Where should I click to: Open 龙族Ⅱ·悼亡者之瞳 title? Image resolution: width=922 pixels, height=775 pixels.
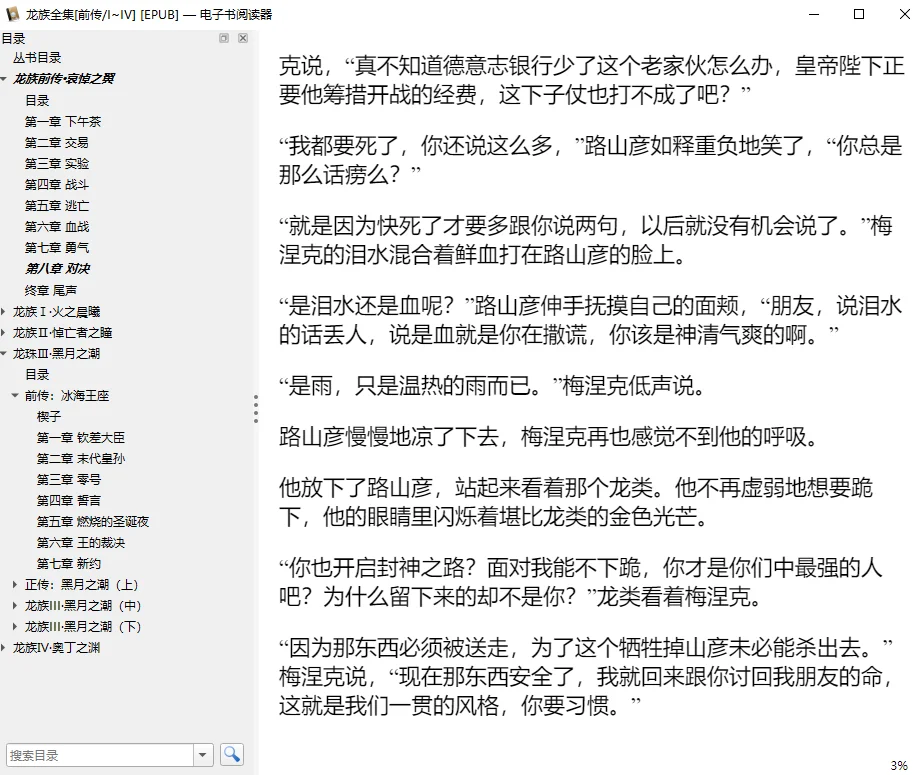[x=62, y=333]
